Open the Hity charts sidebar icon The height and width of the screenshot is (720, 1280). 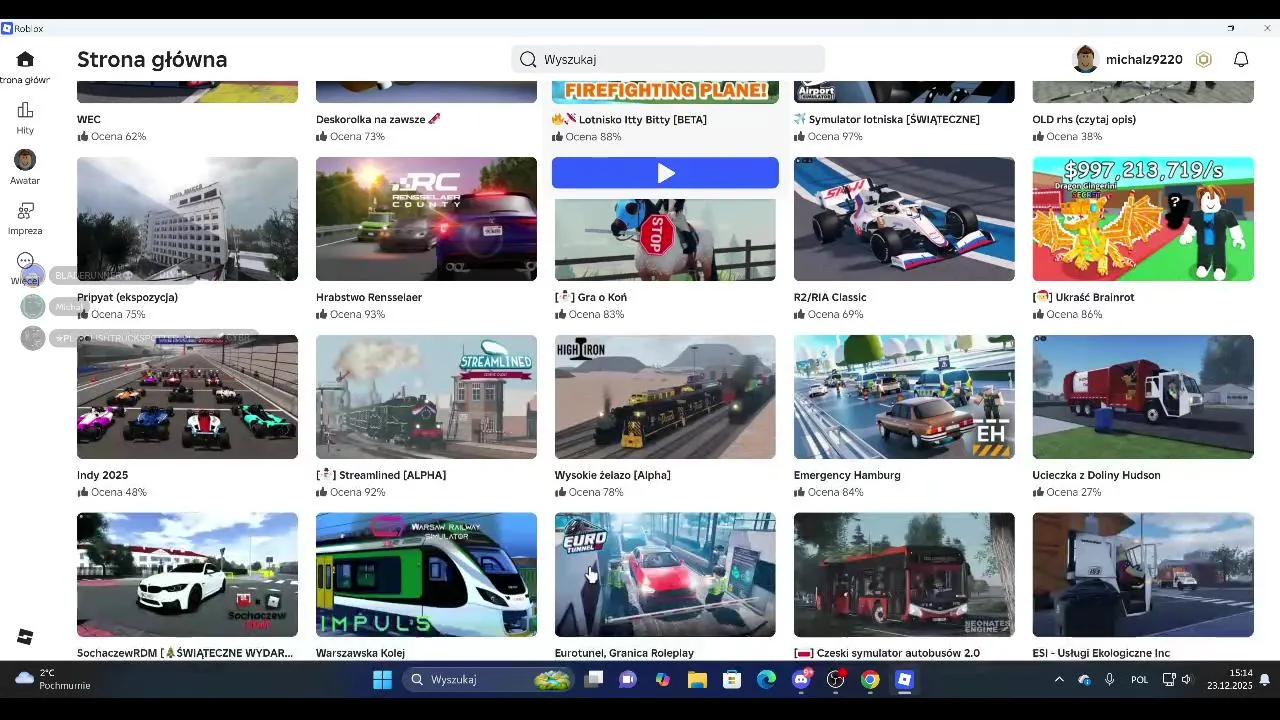(25, 110)
